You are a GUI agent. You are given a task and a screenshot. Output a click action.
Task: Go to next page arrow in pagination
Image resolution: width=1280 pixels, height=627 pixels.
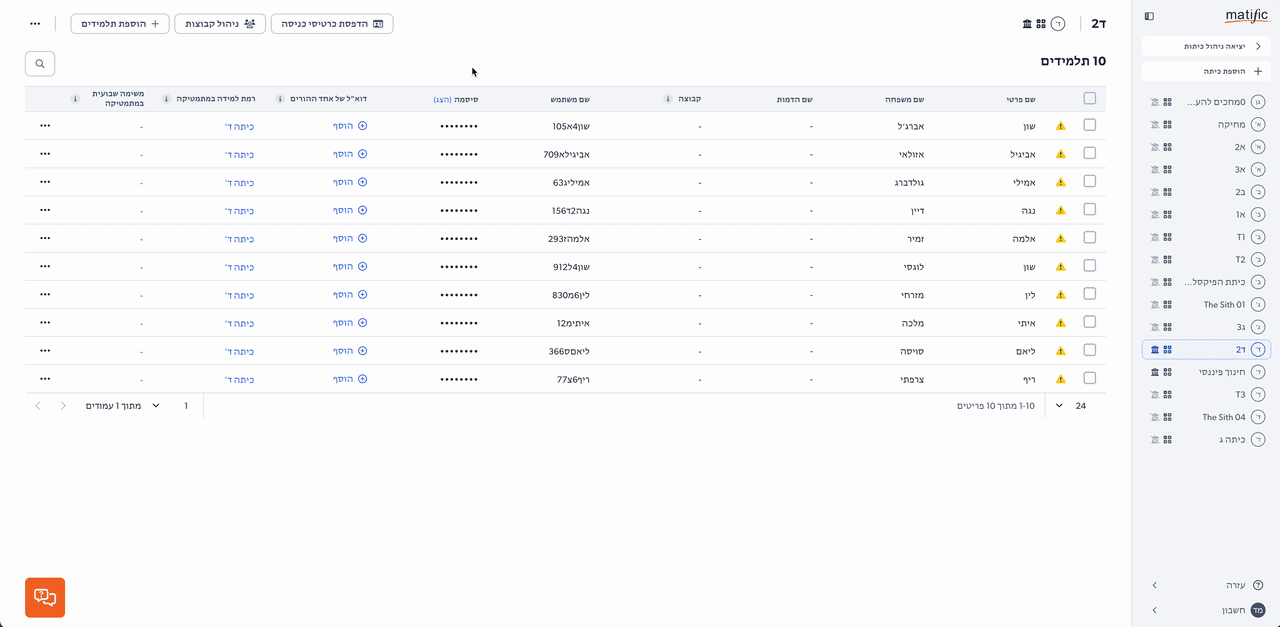pos(38,406)
